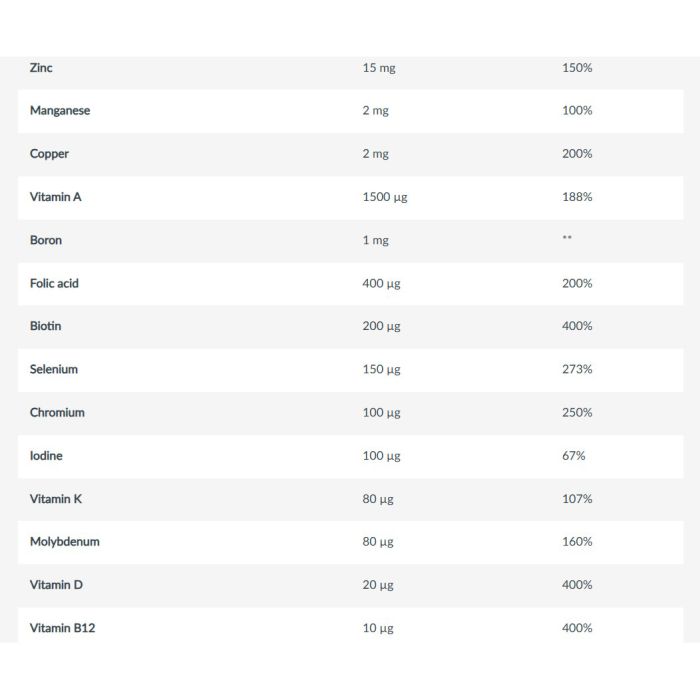
Task: Click the Boron double-asterisk footnote marker
Action: point(567,237)
